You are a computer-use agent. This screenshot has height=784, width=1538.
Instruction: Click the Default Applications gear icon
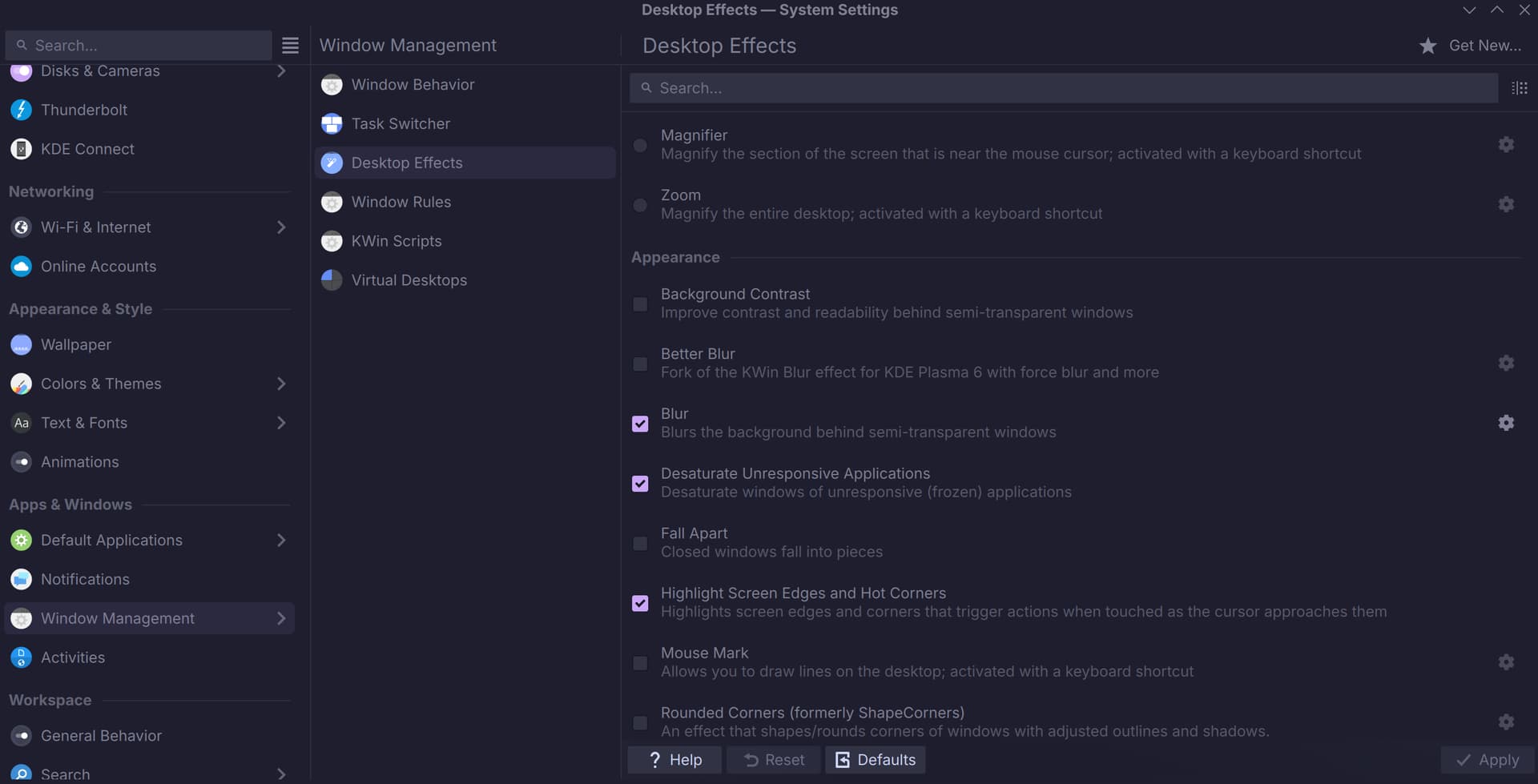22,541
